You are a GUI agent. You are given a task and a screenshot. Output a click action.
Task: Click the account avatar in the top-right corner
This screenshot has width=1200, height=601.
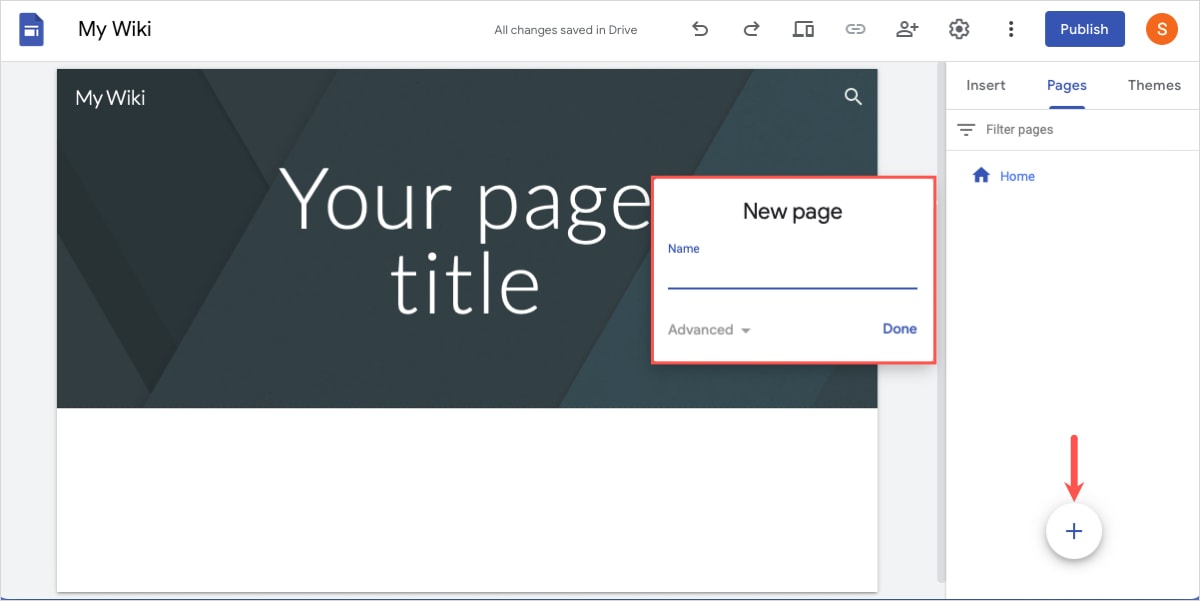tap(1161, 29)
